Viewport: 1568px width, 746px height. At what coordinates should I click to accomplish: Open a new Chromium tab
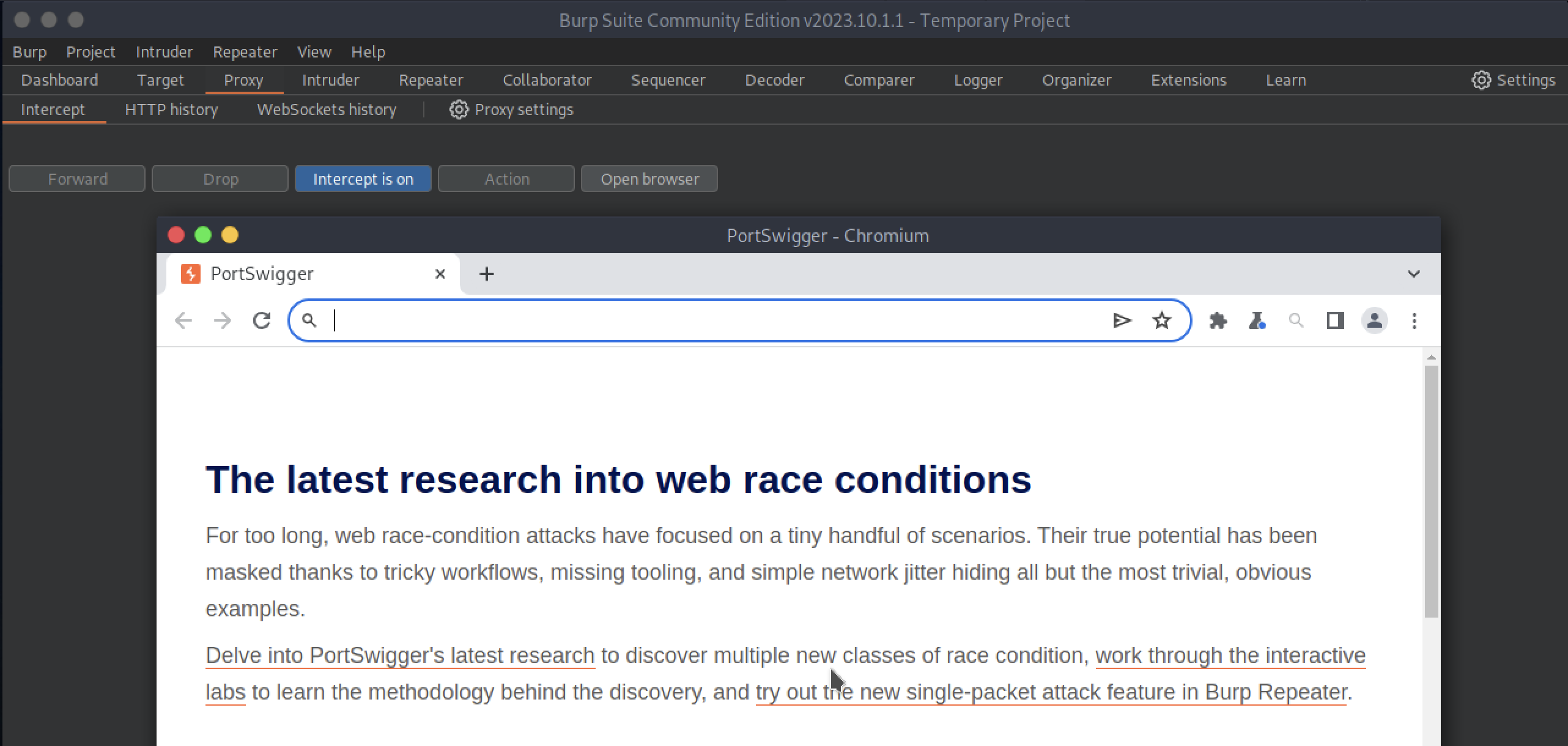487,274
